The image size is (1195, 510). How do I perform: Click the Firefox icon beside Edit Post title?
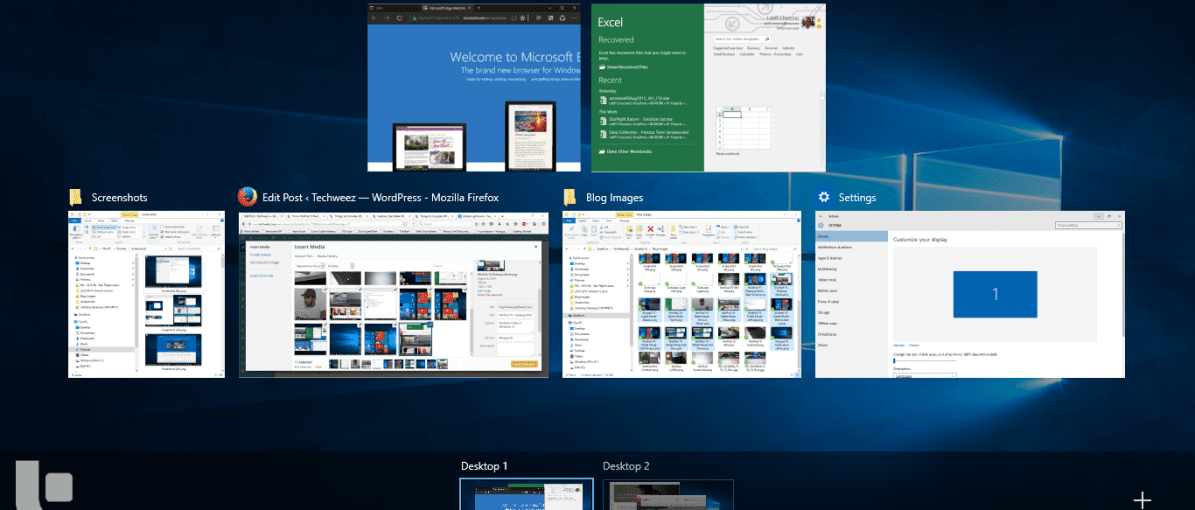click(x=247, y=197)
